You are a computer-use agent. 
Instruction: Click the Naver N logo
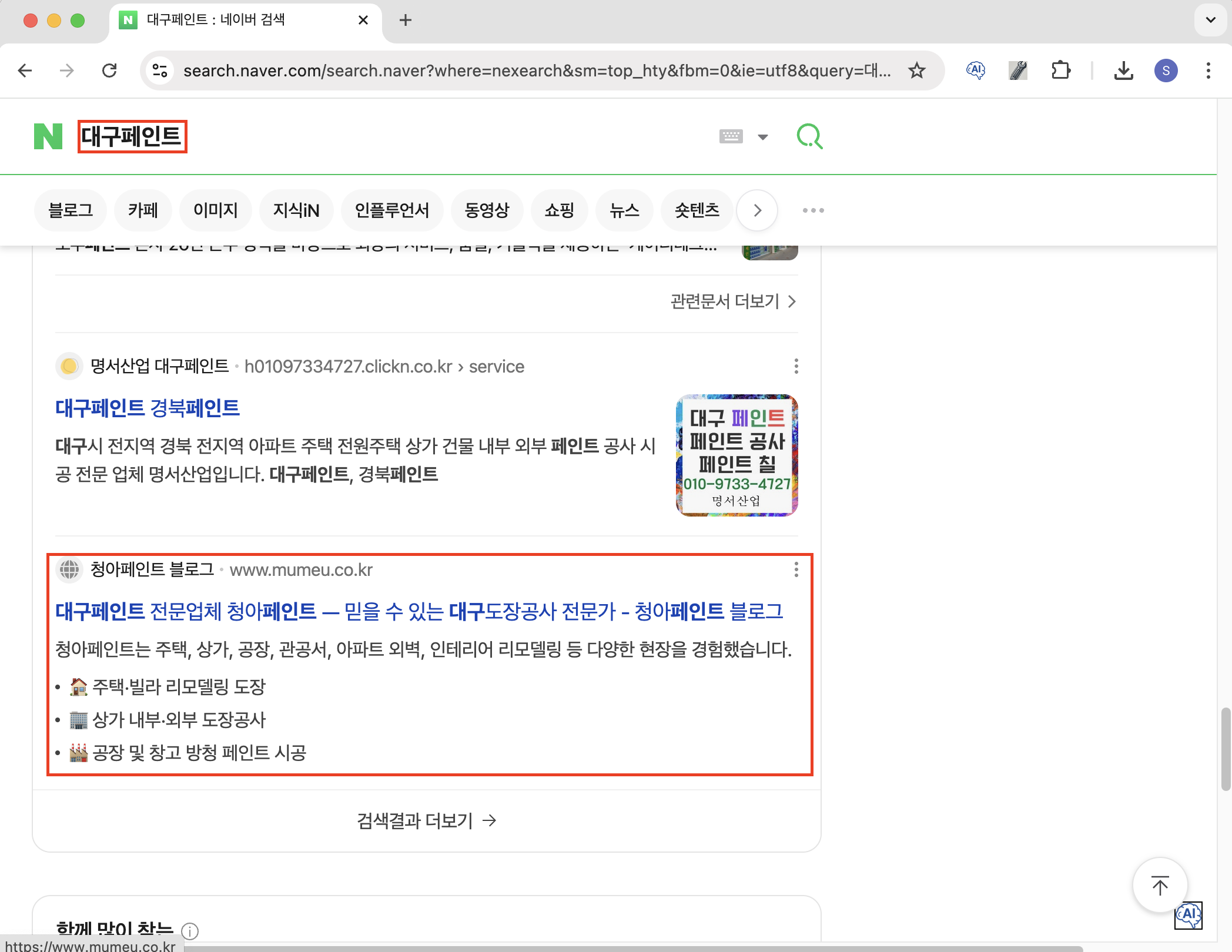click(48, 136)
